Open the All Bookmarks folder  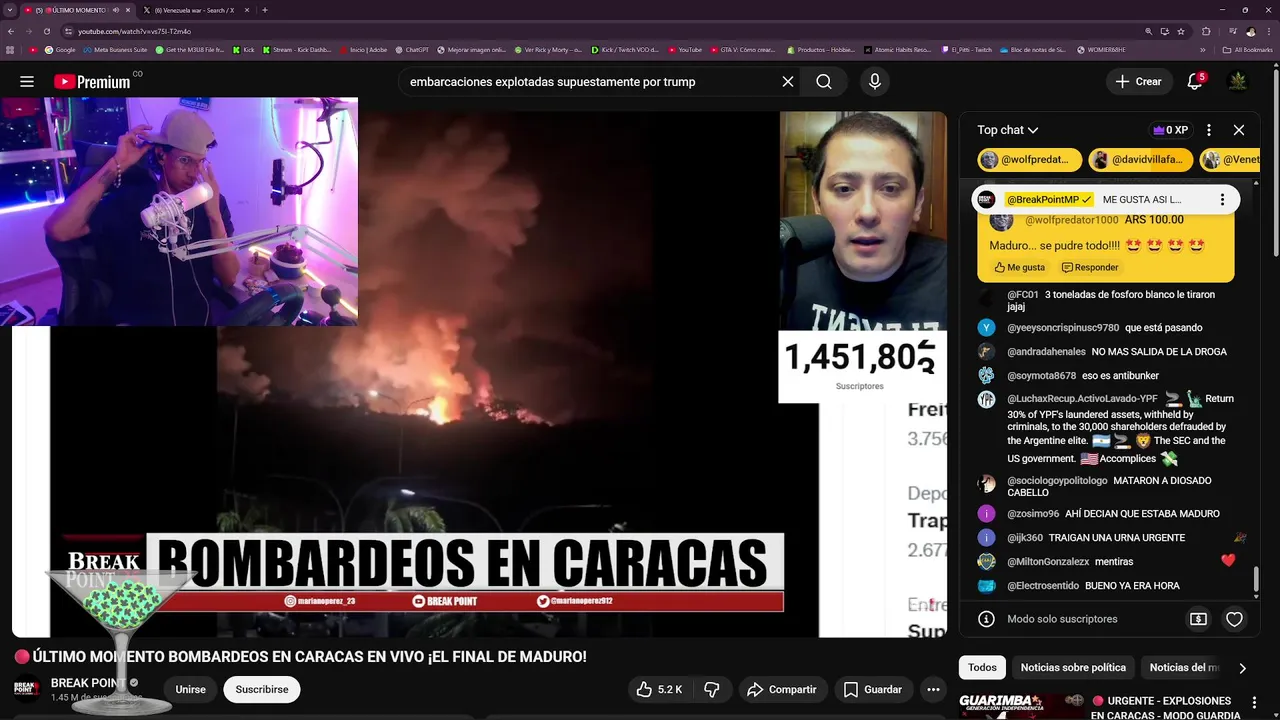point(1248,49)
